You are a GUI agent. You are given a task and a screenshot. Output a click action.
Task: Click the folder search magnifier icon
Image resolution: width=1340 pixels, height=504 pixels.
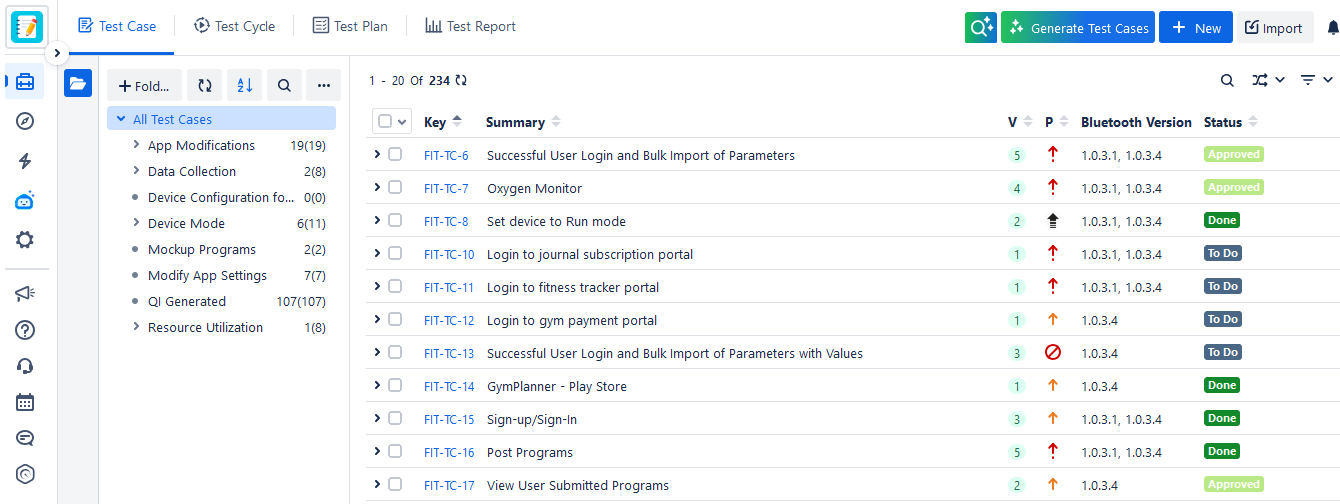tap(284, 86)
